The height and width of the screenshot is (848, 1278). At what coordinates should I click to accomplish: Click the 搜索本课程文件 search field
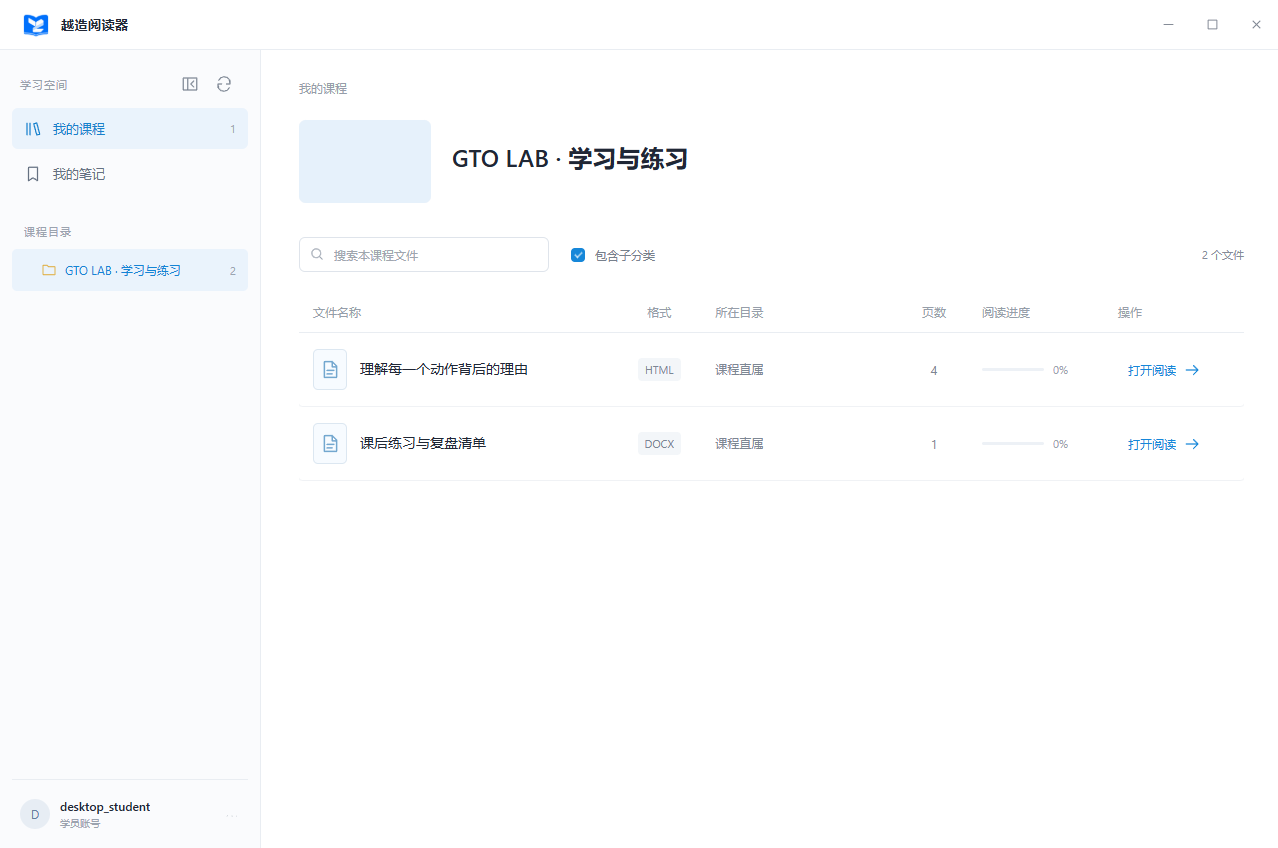(424, 255)
